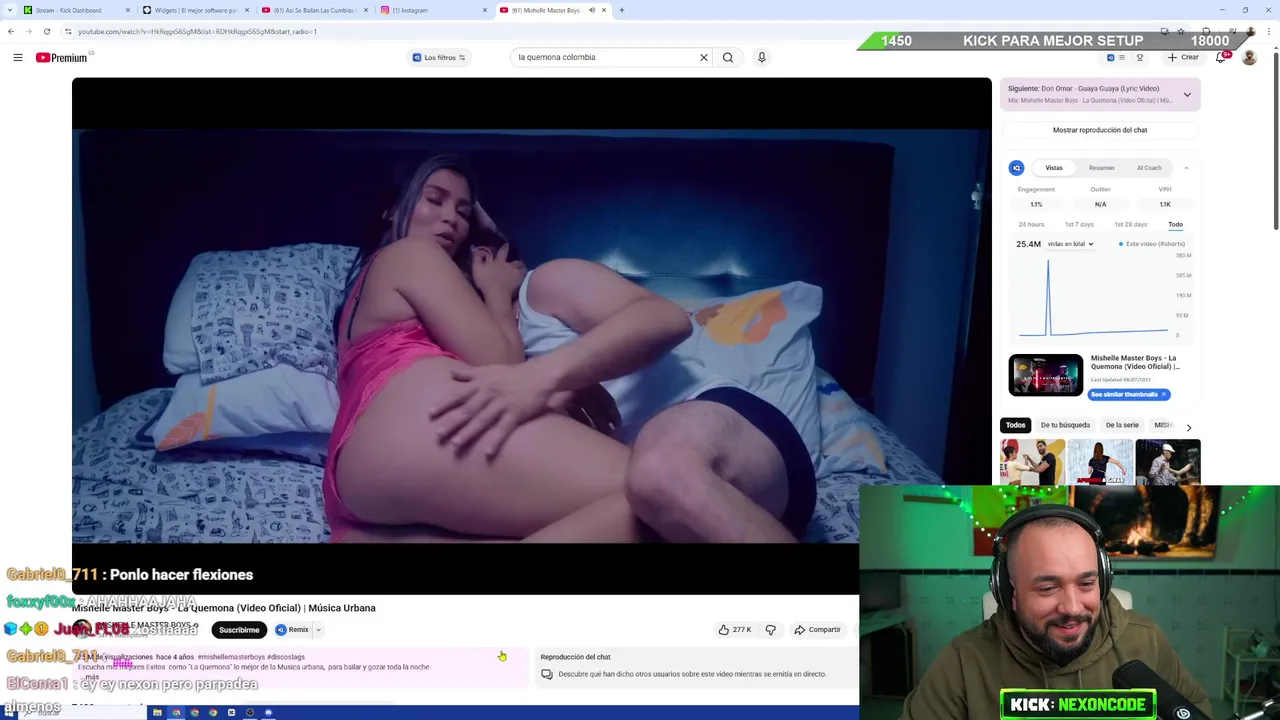Image resolution: width=1280 pixels, height=720 pixels.
Task: Click the blue analytics logo beside Vistas
Action: pyautogui.click(x=1016, y=168)
